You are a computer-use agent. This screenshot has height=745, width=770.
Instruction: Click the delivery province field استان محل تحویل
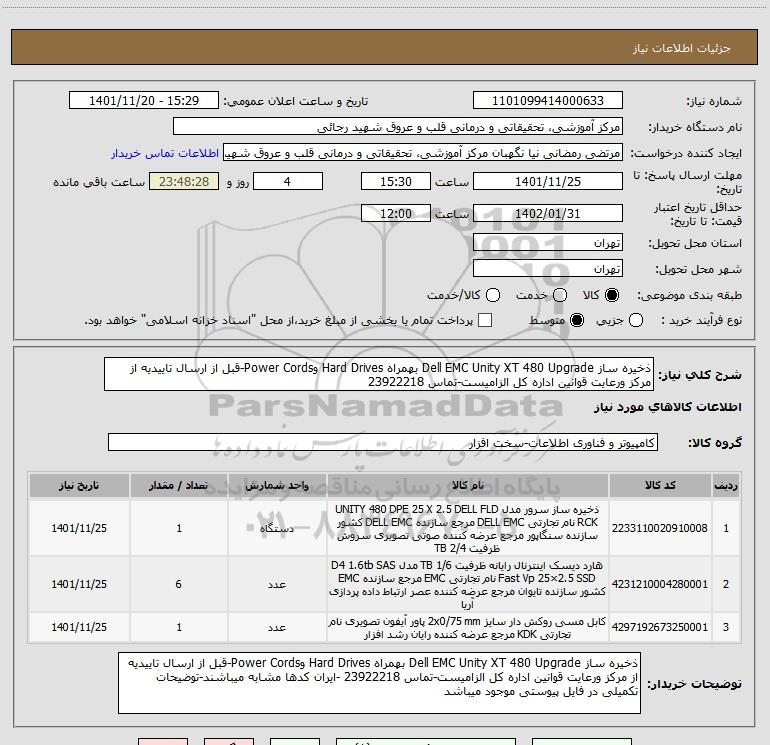coord(548,243)
